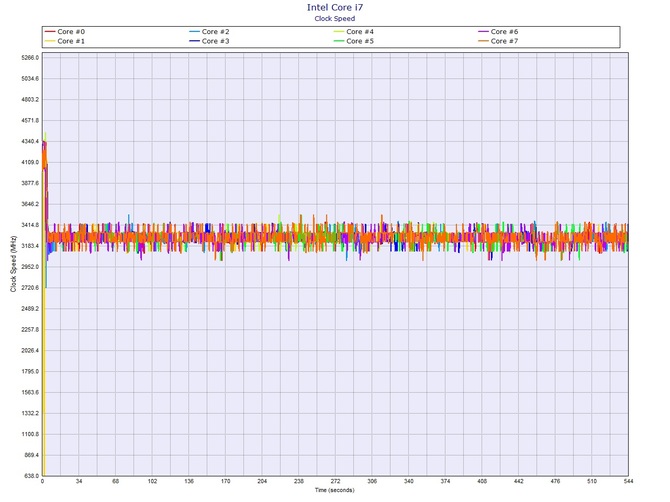Viewport: 670px width, 502px height.
Task: Click the 340 second x-axis tick
Action: click(409, 481)
